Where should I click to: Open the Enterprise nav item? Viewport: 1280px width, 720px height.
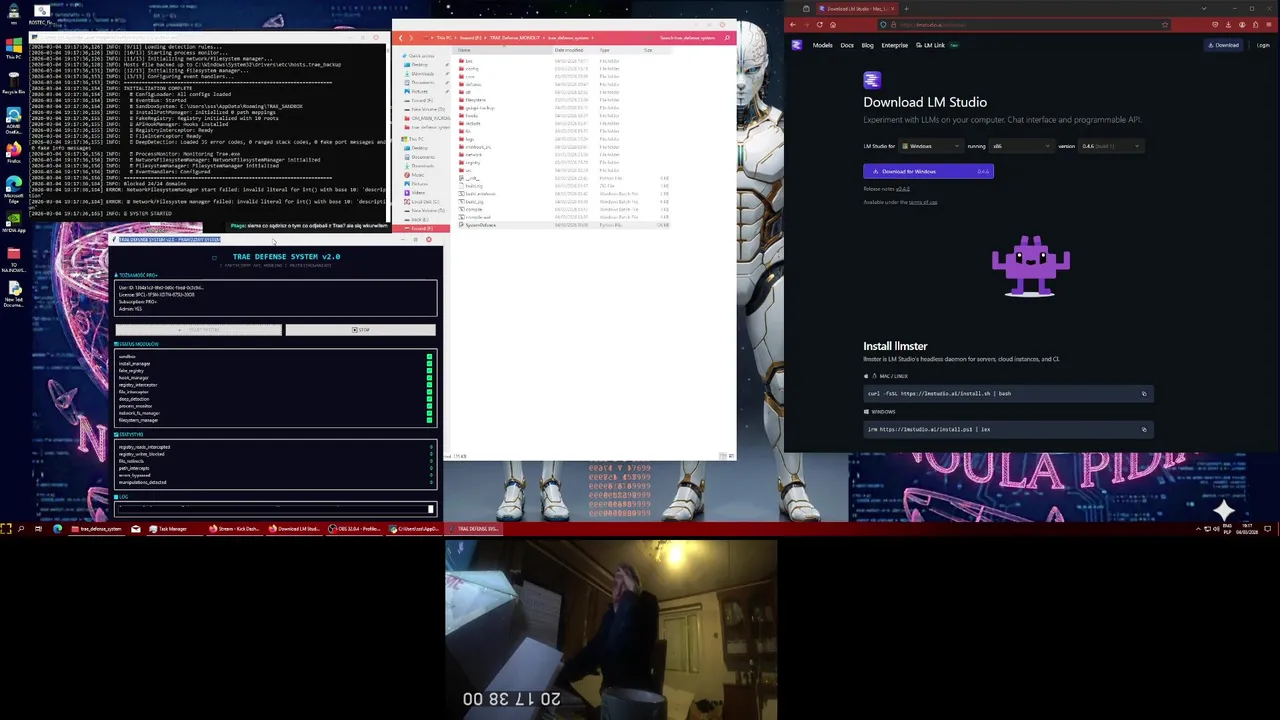[895, 45]
